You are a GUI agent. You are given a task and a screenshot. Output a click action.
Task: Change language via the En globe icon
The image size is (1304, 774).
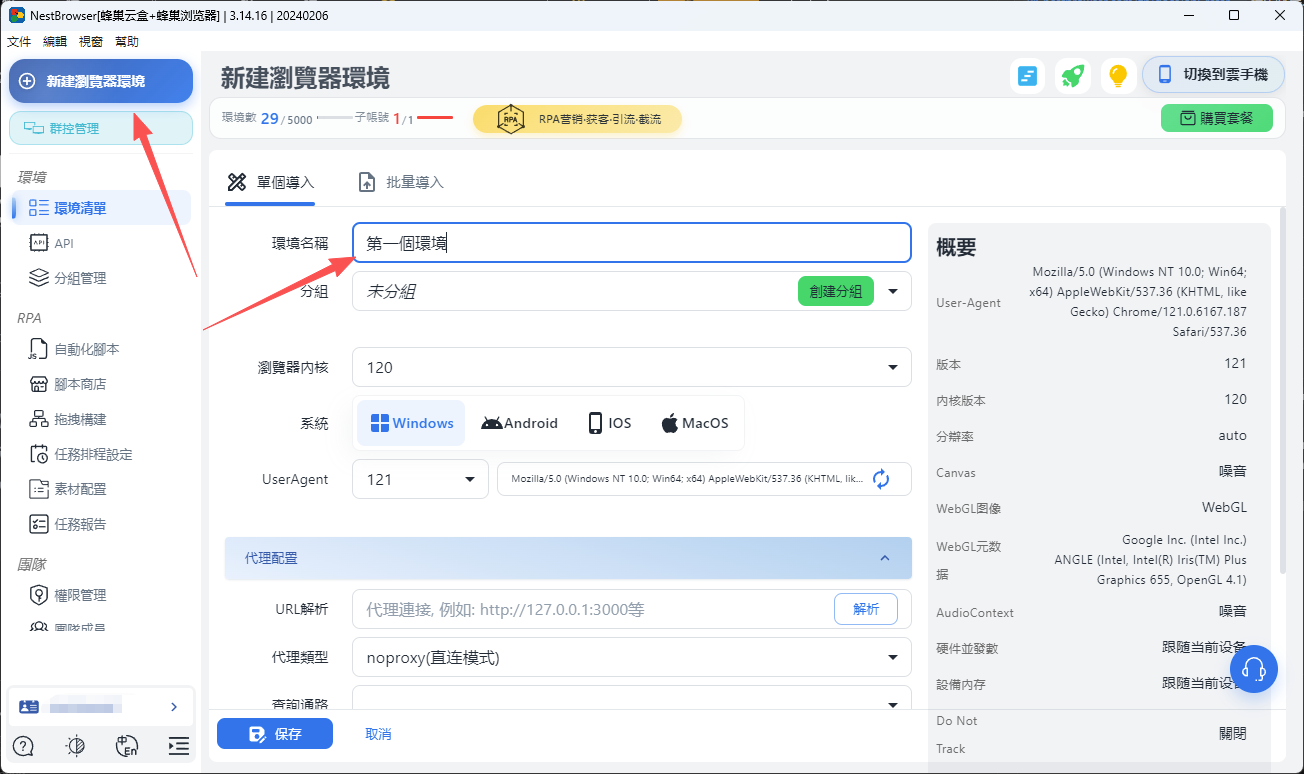coord(126,746)
